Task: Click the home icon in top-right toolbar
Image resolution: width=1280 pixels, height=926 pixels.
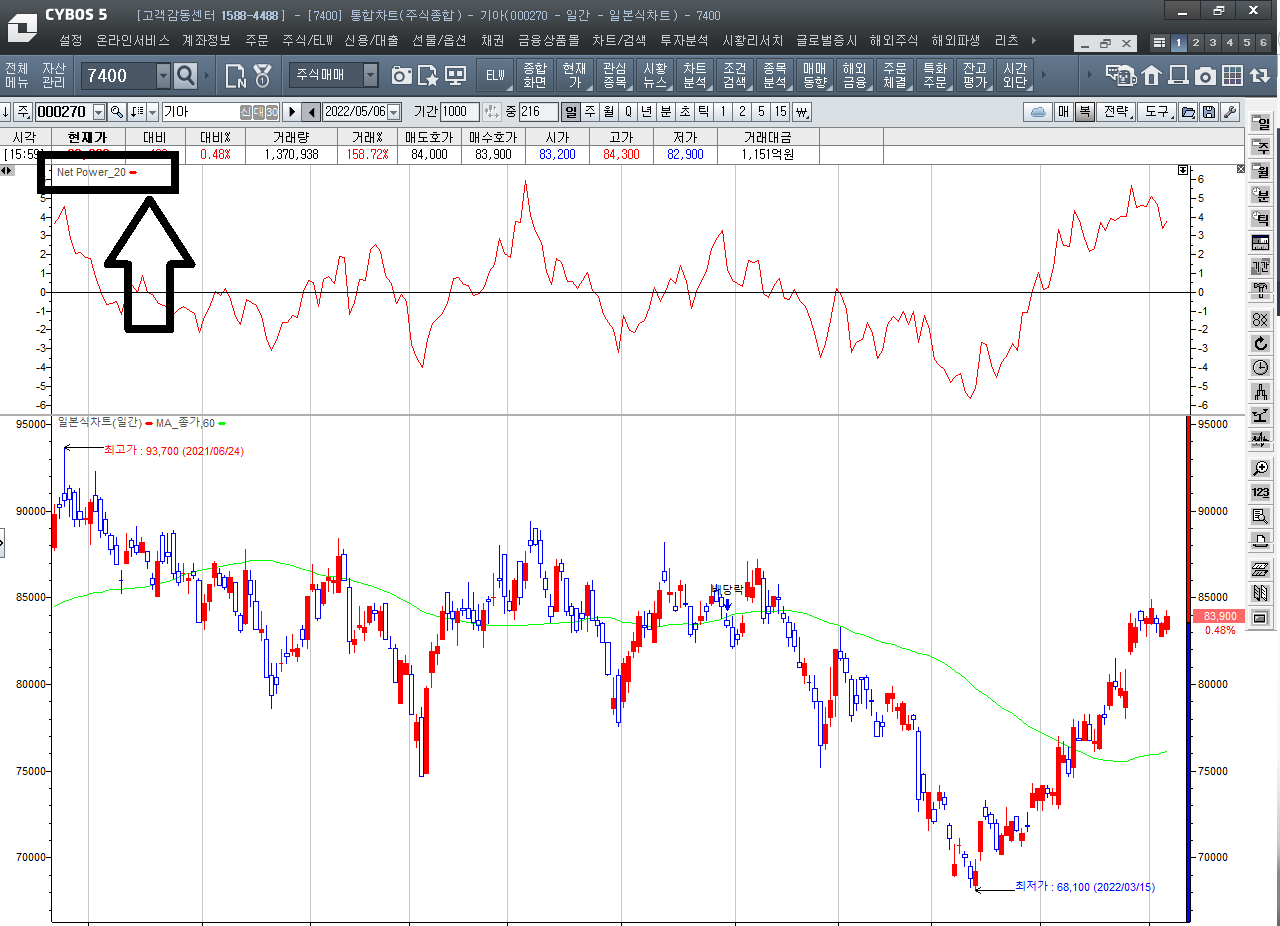Action: (1151, 76)
